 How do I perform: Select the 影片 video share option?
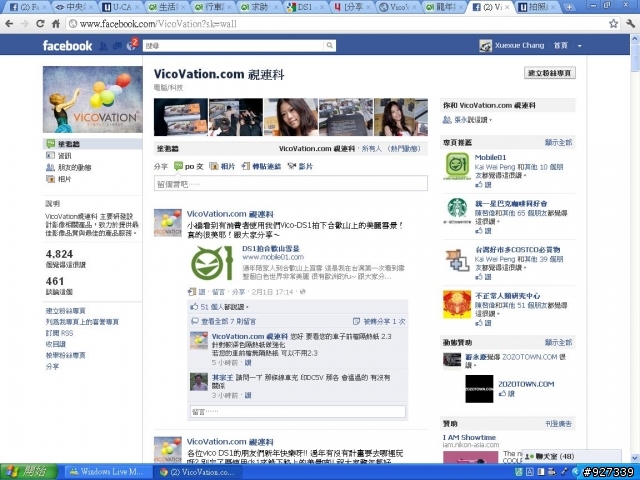tap(300, 166)
